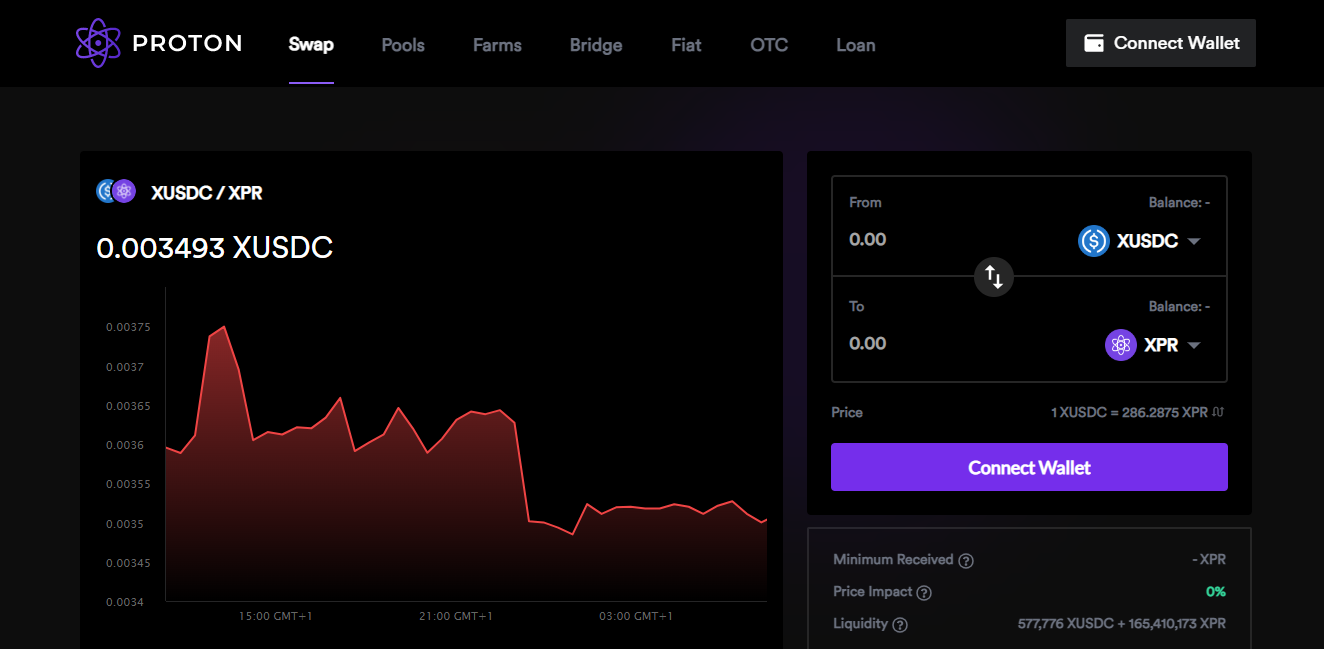1324x649 pixels.
Task: Click the 0.0035 y-axis label
Action: click(125, 524)
